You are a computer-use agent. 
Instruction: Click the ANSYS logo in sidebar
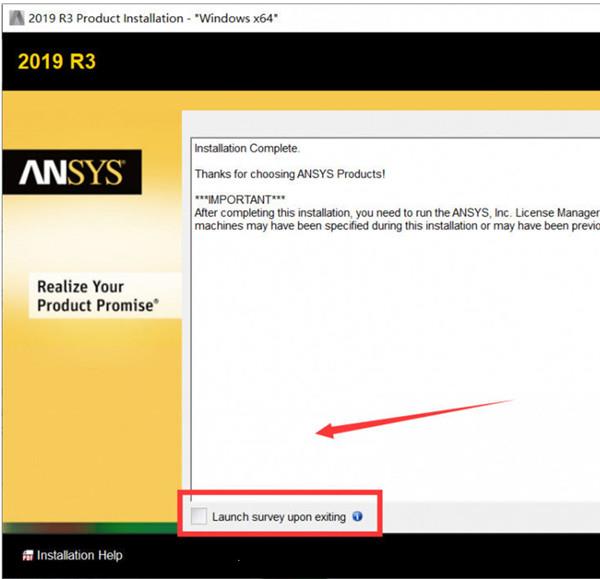72,172
